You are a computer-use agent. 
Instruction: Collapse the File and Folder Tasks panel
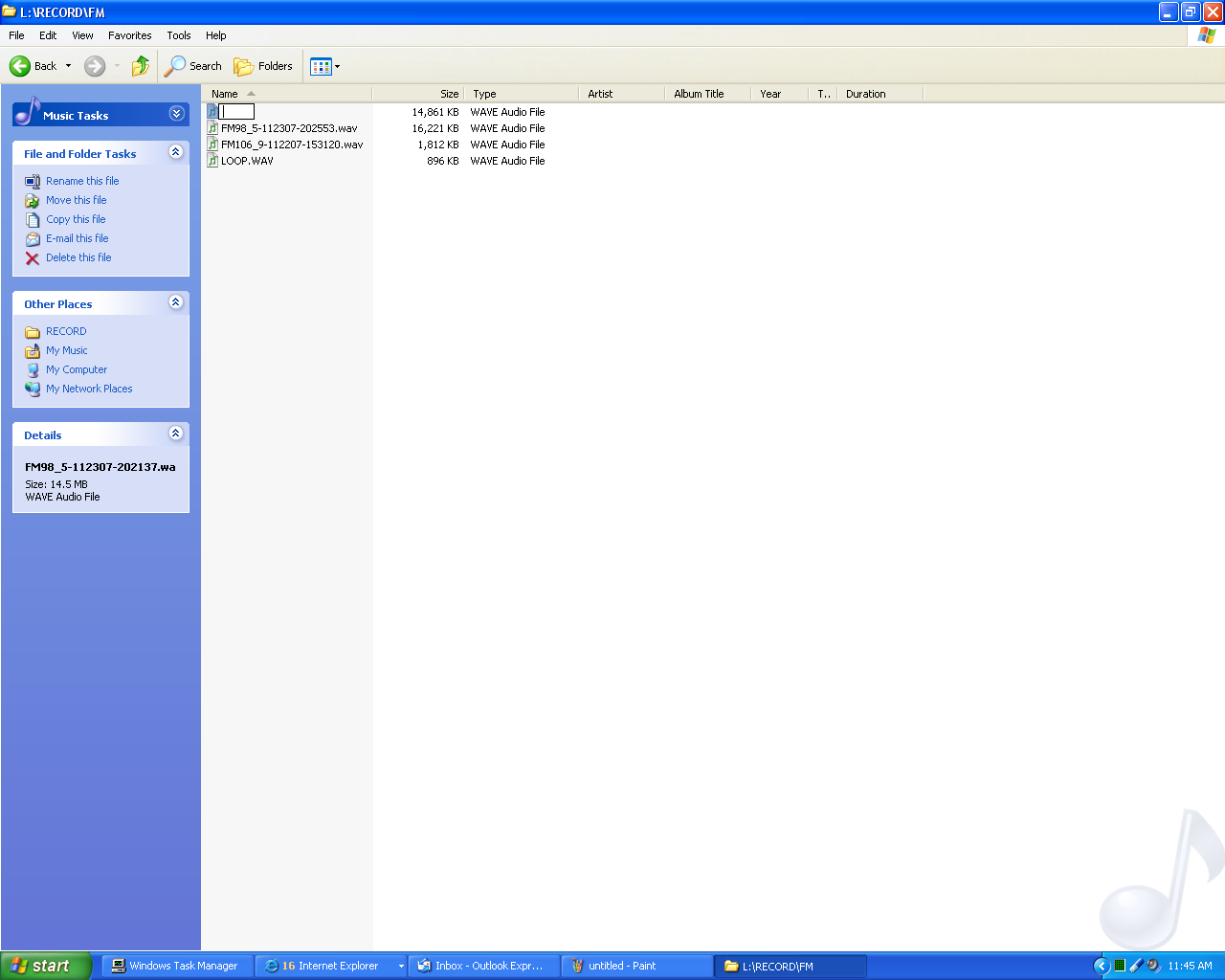tap(175, 152)
